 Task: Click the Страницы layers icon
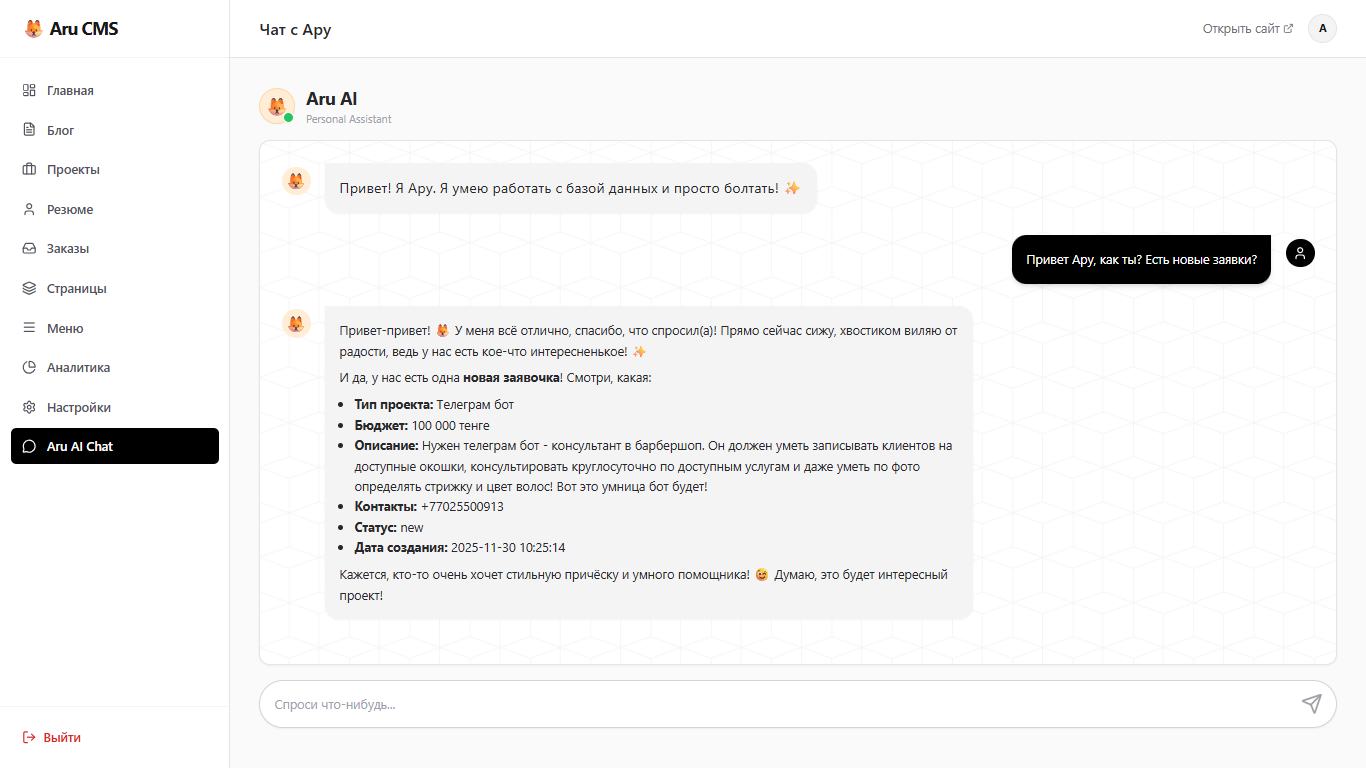click(29, 288)
